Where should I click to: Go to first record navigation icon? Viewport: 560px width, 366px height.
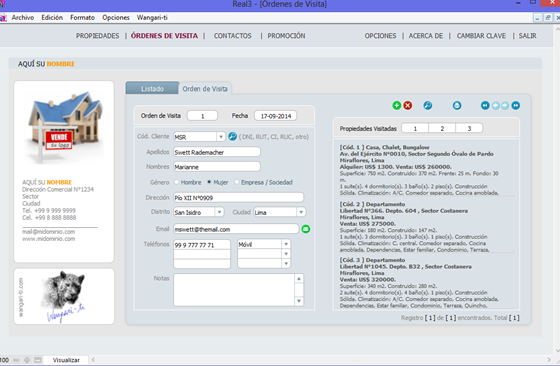(x=485, y=105)
